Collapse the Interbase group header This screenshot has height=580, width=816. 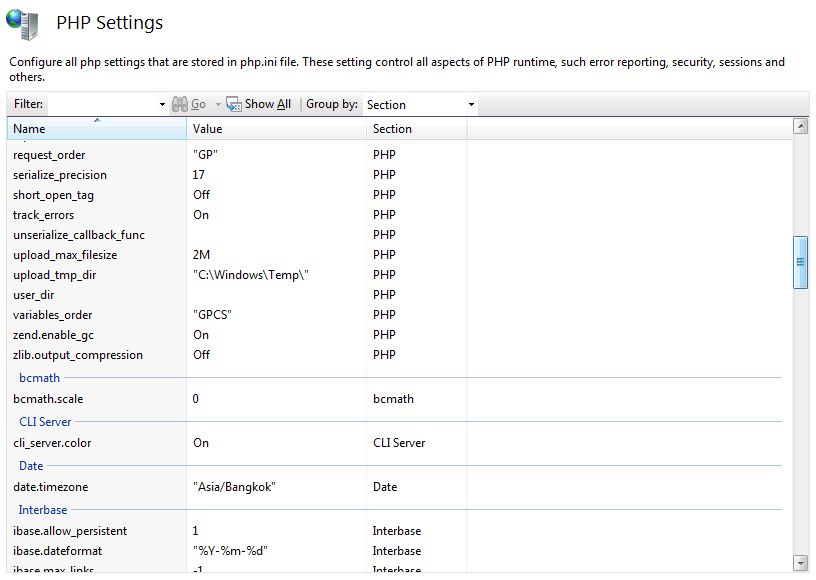pos(43,510)
